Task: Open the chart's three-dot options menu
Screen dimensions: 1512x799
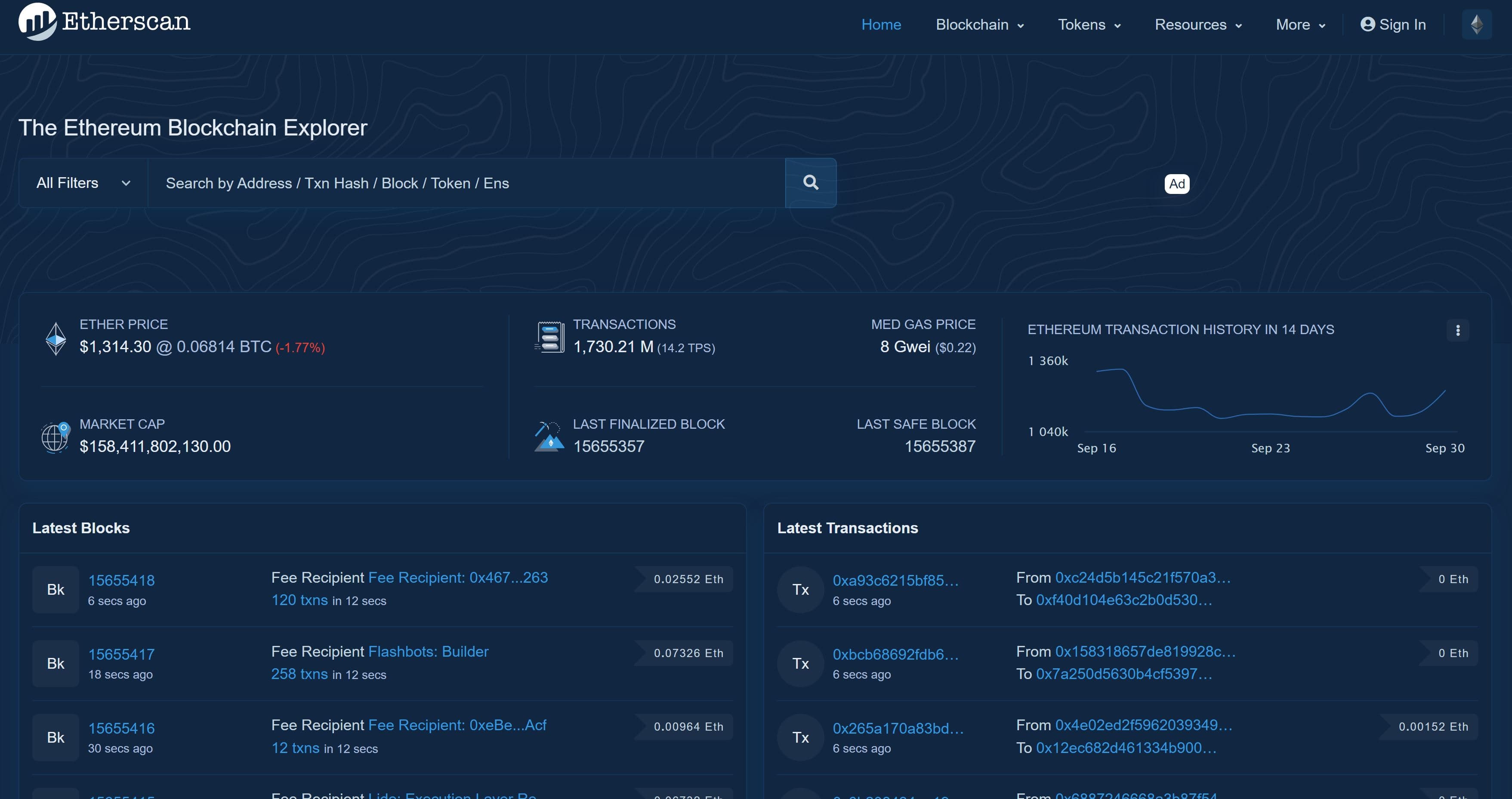Action: [x=1457, y=330]
